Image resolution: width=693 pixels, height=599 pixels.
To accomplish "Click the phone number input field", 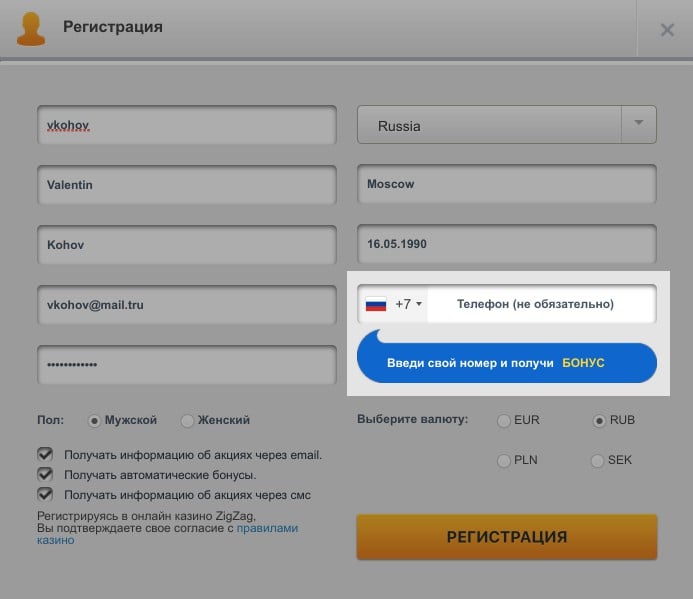I will 540,304.
